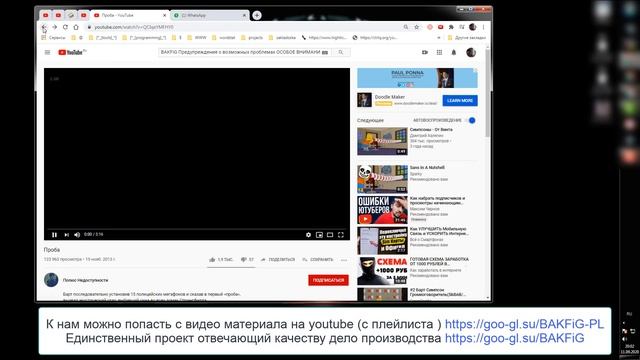Open the СХЕМА +1000 РУБ video thumbnail

[x=382, y=271]
